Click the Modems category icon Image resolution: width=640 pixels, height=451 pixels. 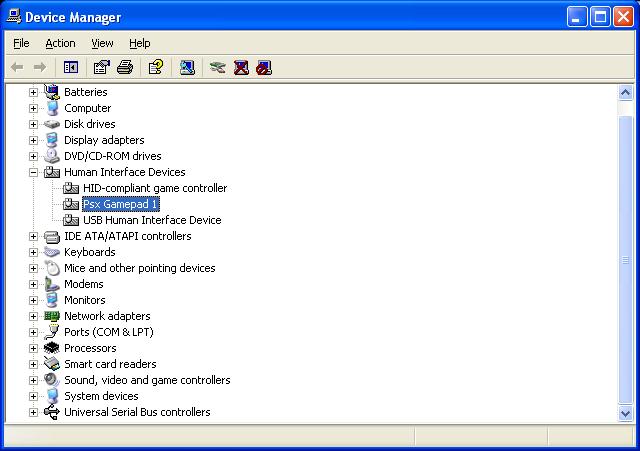[x=52, y=284]
